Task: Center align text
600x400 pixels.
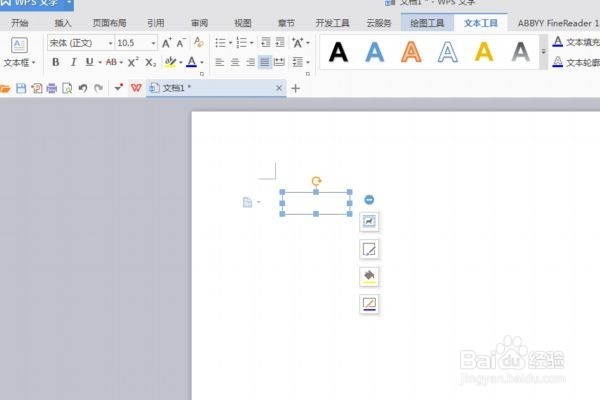Action: tap(235, 62)
